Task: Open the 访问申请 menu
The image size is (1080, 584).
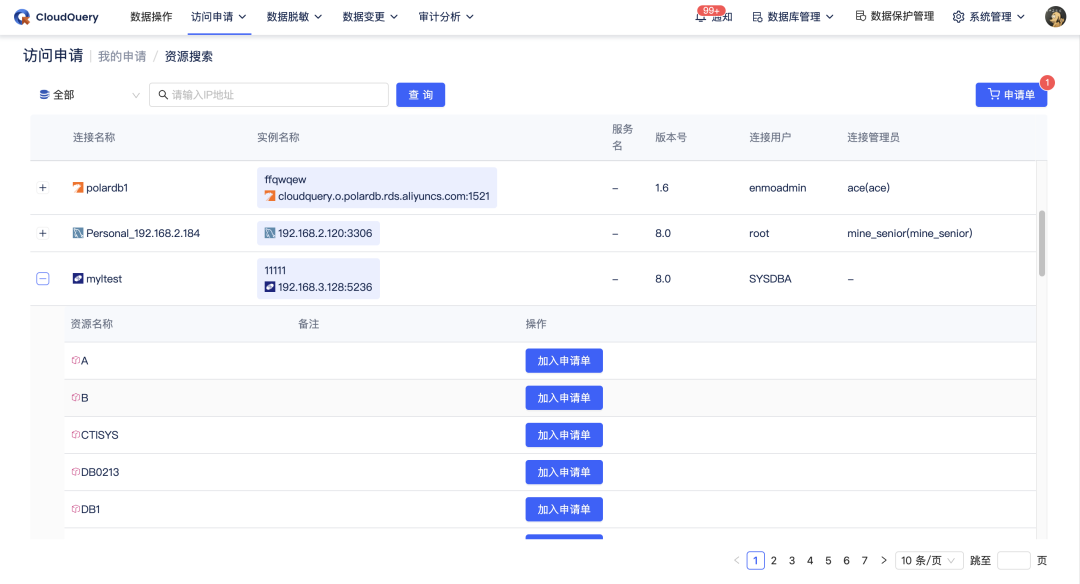Action: [218, 17]
